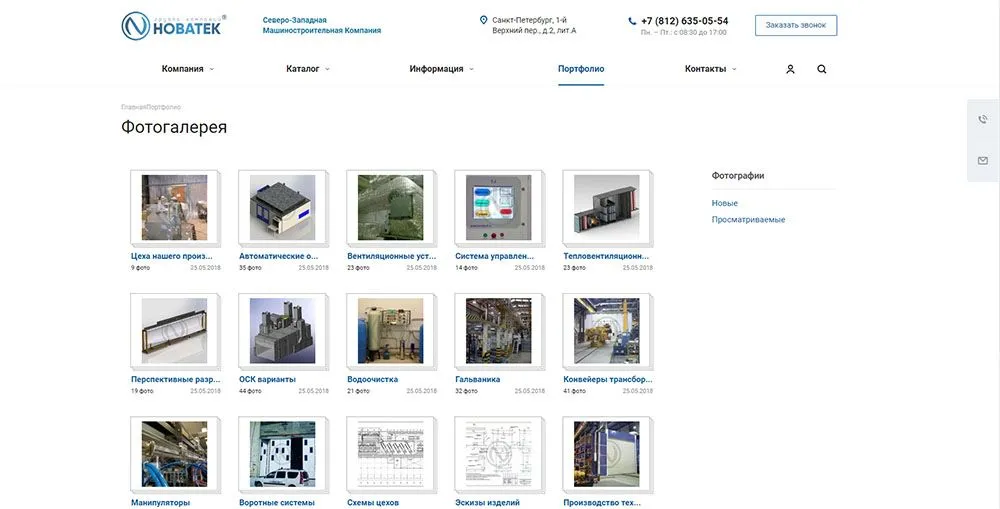This screenshot has height=509, width=1000.
Task: Open the Портфолио menu tab
Action: tap(581, 69)
